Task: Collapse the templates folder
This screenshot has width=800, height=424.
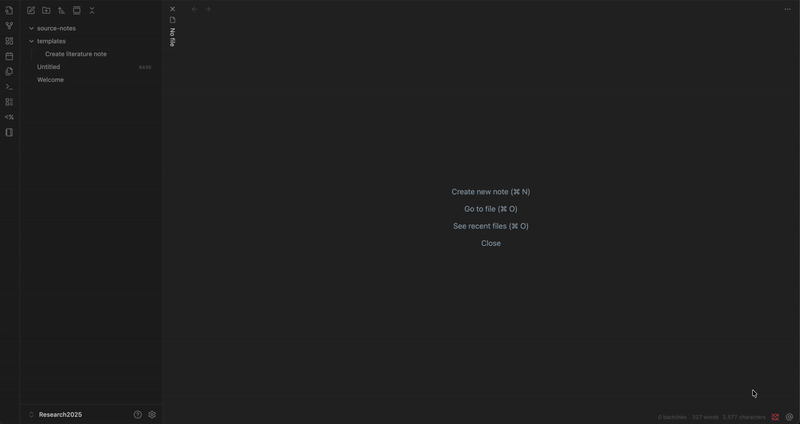Action: 31,41
